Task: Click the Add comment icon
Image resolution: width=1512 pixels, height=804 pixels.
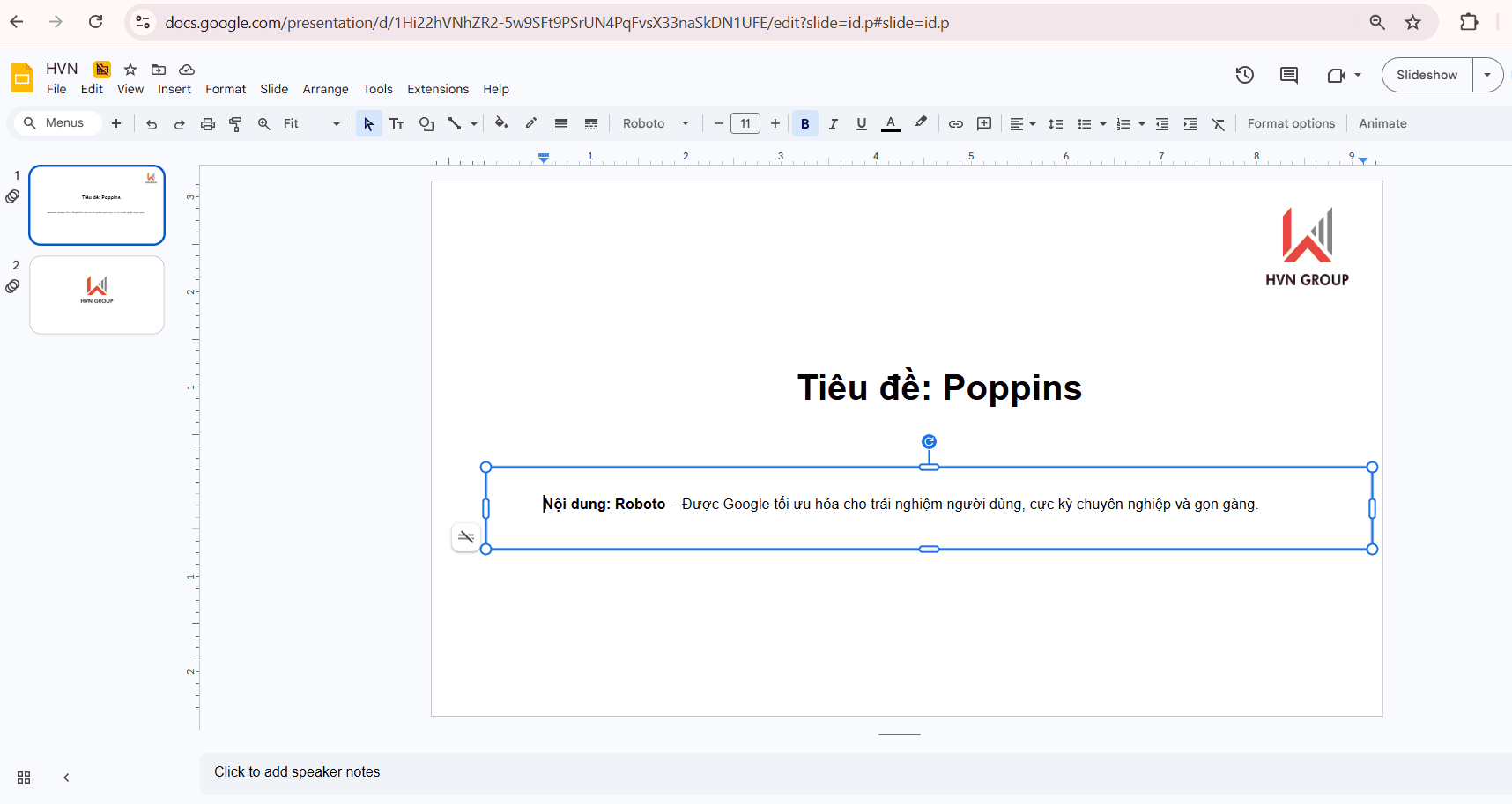Action: coord(984,124)
